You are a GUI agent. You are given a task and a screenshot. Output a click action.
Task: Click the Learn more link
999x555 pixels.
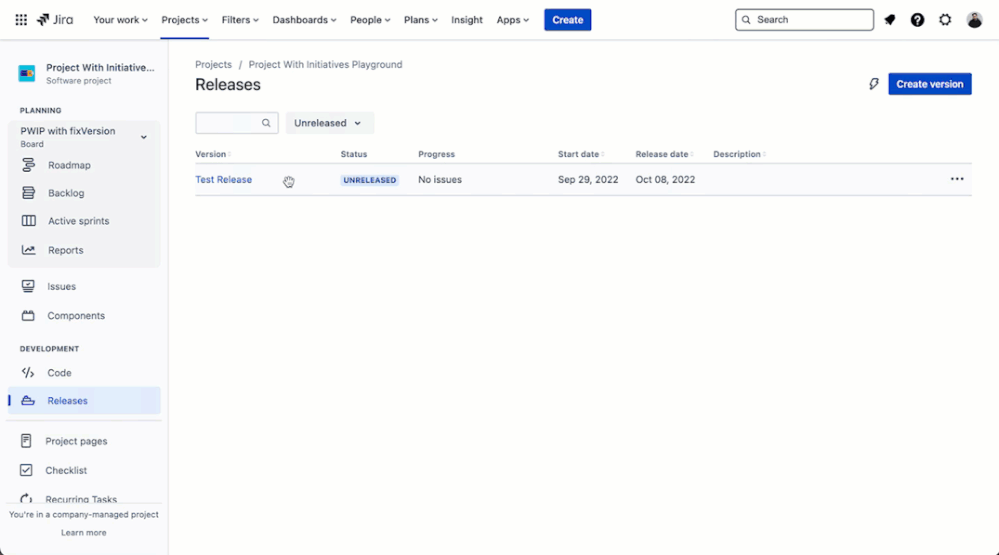coord(83,533)
